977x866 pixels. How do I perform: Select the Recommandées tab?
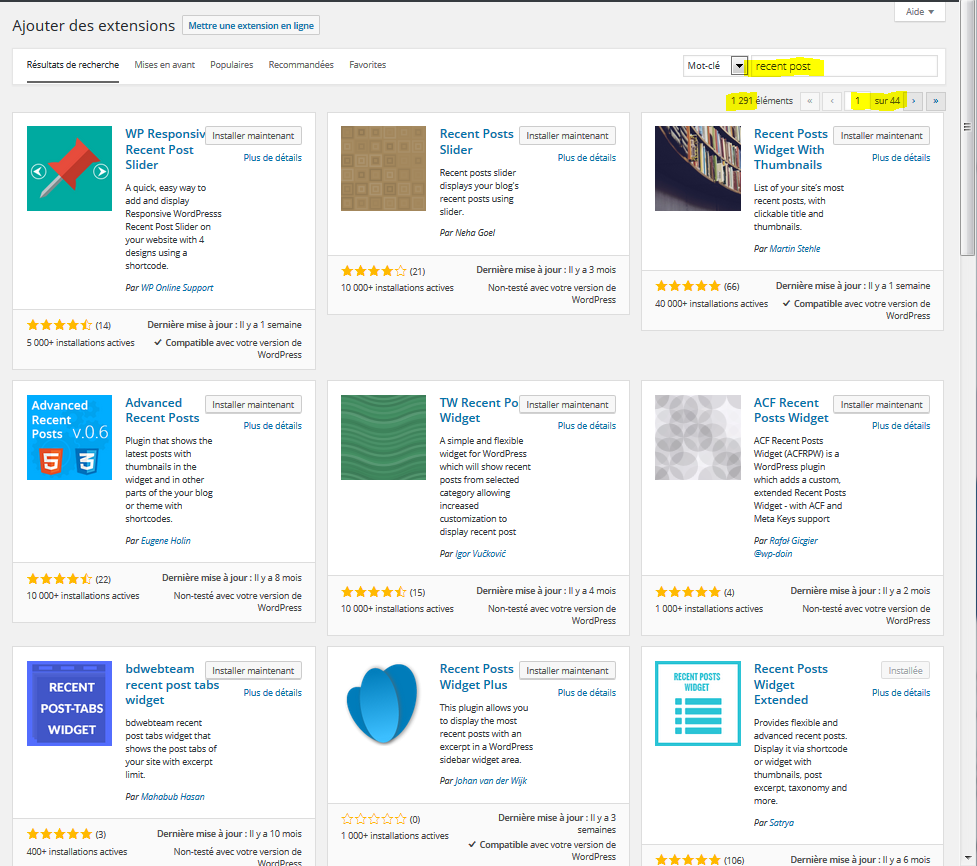[301, 65]
